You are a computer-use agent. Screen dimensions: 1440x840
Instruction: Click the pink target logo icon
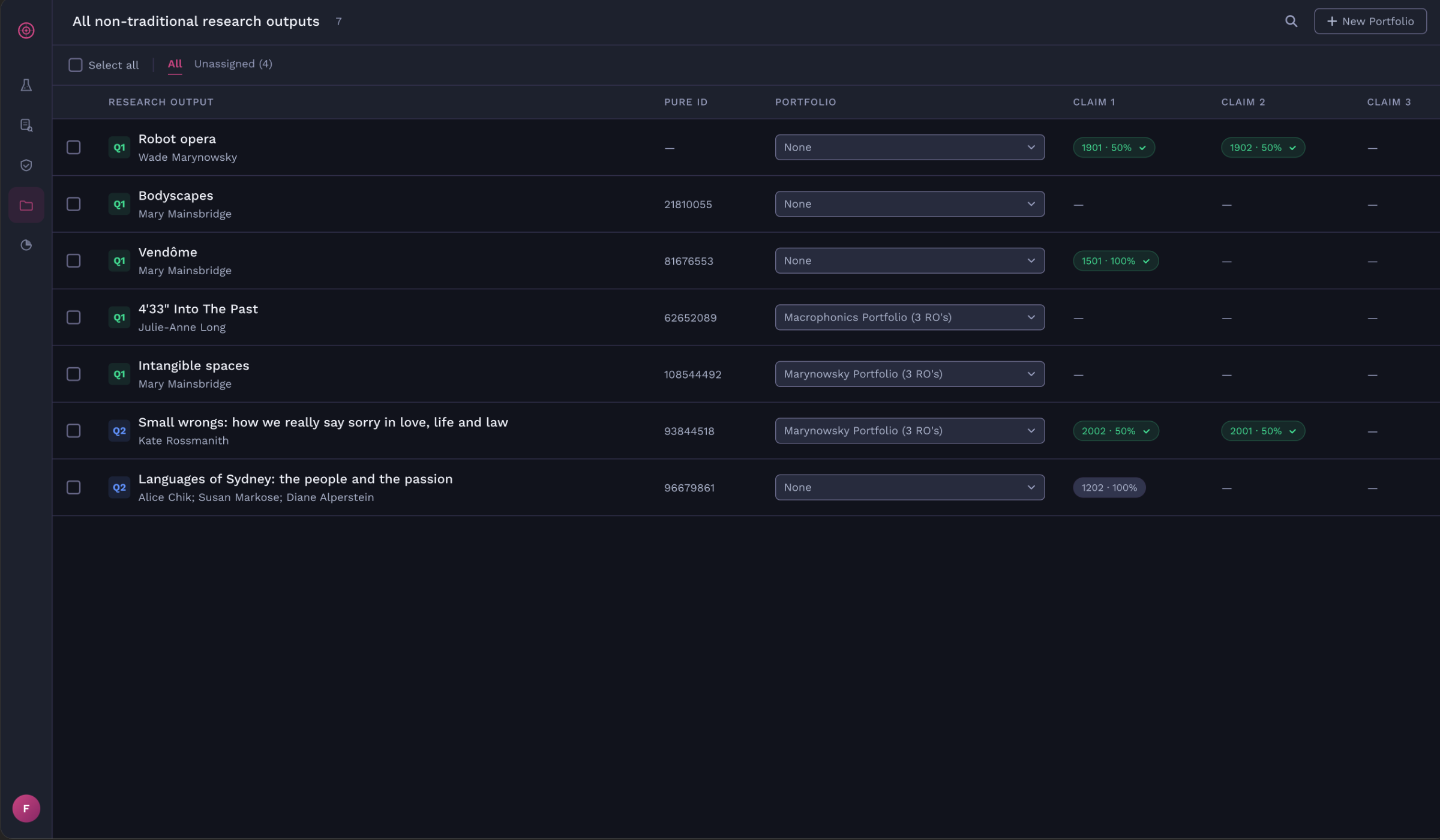click(x=26, y=30)
